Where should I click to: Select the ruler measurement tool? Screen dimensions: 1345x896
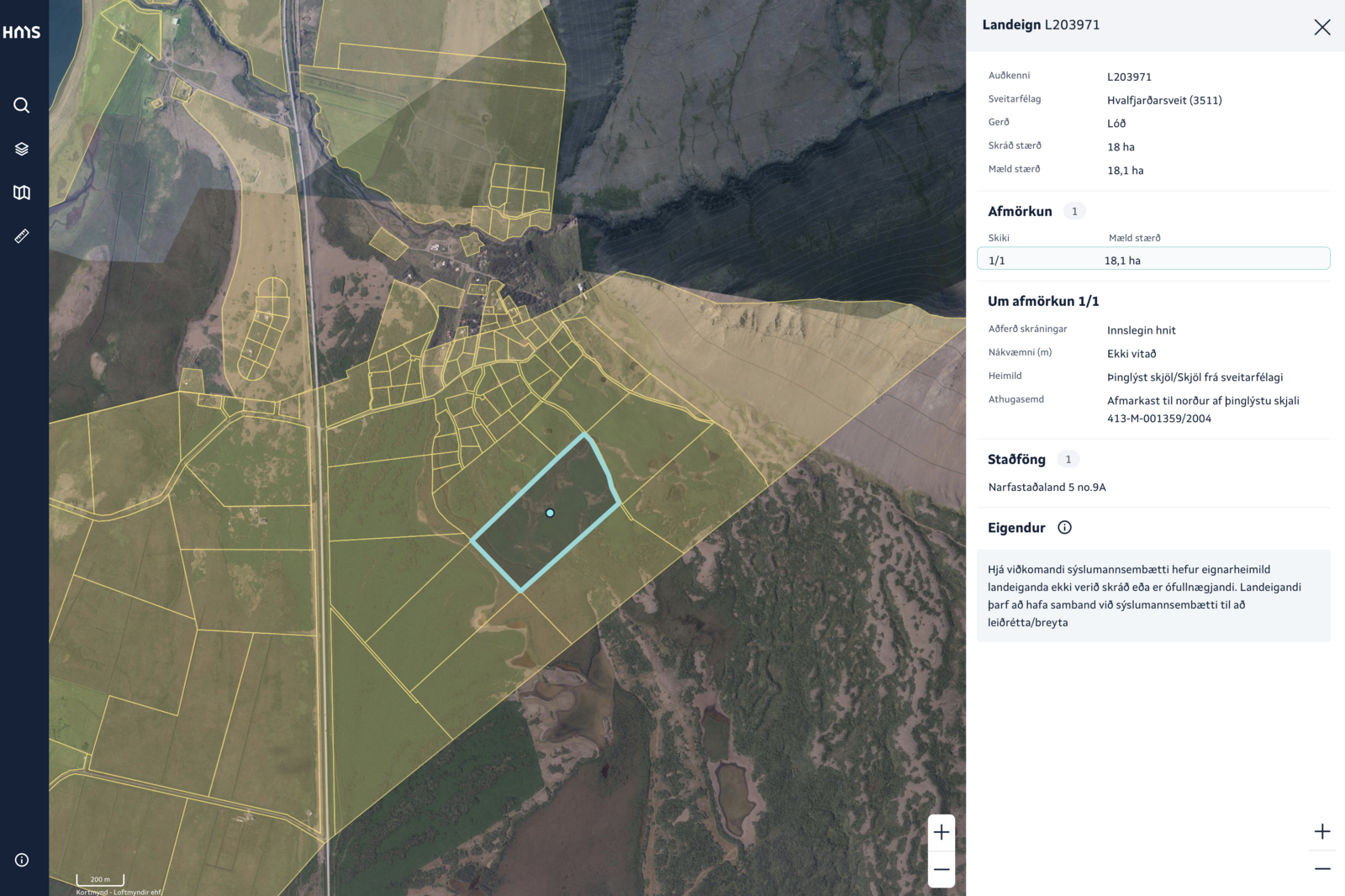[22, 236]
